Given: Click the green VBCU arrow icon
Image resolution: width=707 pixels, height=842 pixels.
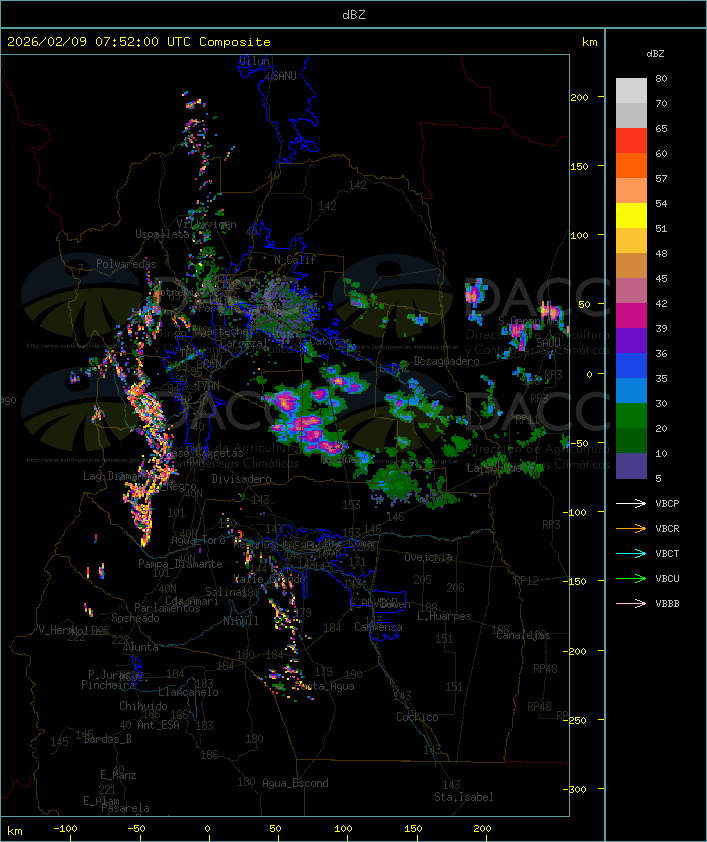Looking at the screenshot, I should 631,578.
